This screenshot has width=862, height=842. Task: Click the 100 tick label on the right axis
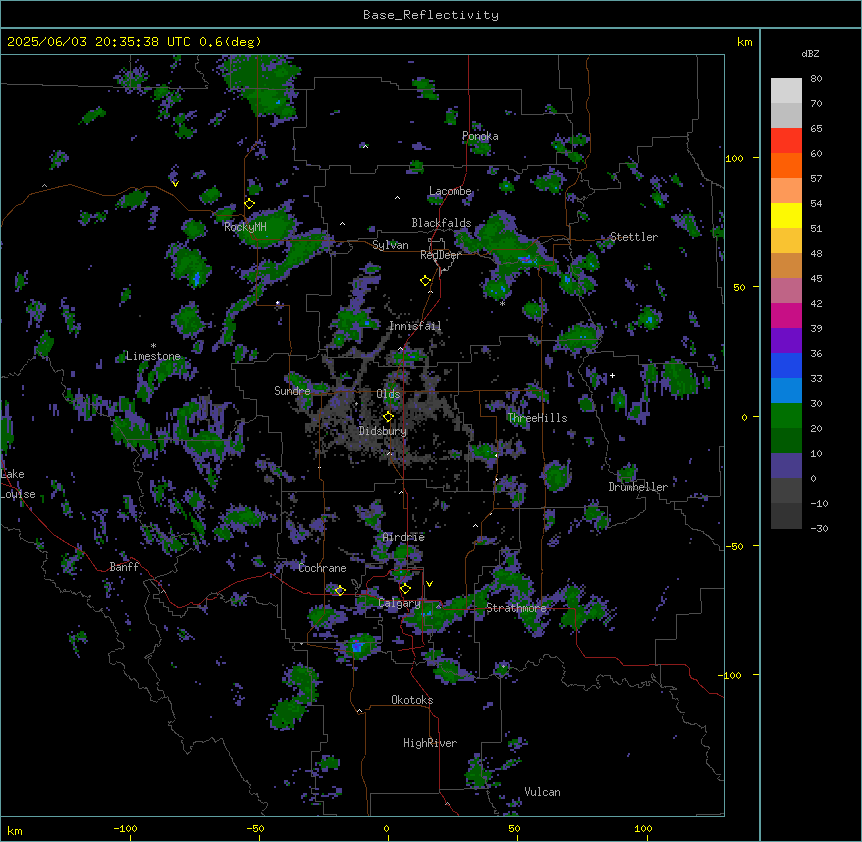734,158
